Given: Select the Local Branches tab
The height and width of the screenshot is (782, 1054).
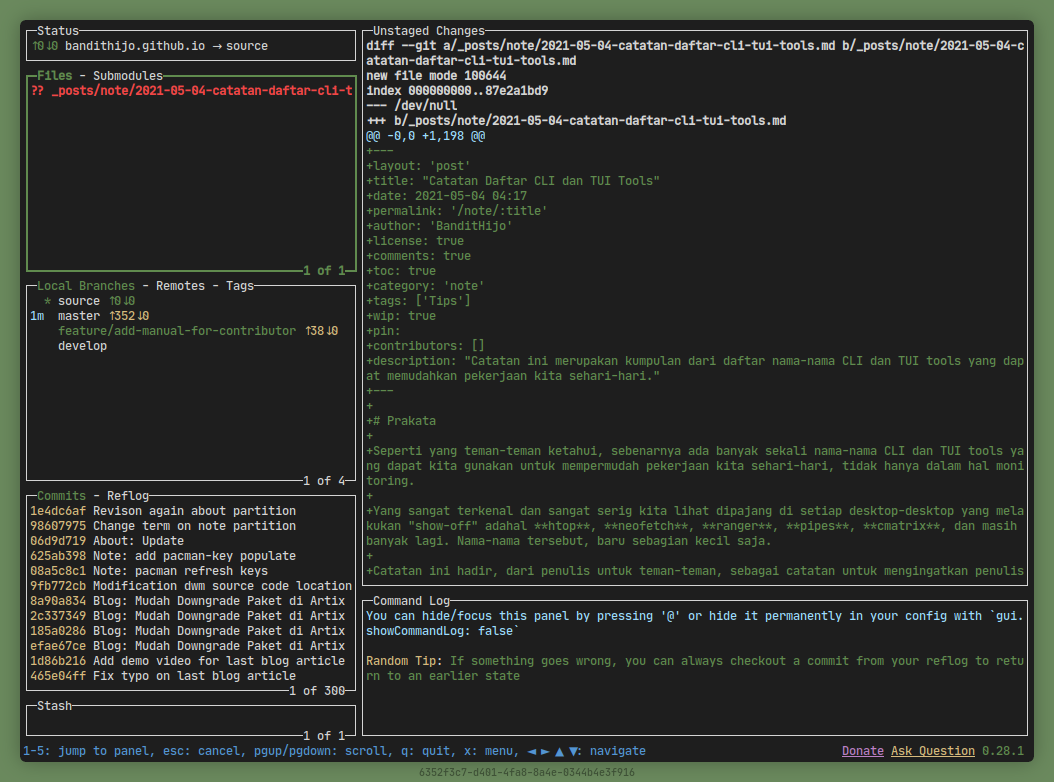Looking at the screenshot, I should pos(86,286).
